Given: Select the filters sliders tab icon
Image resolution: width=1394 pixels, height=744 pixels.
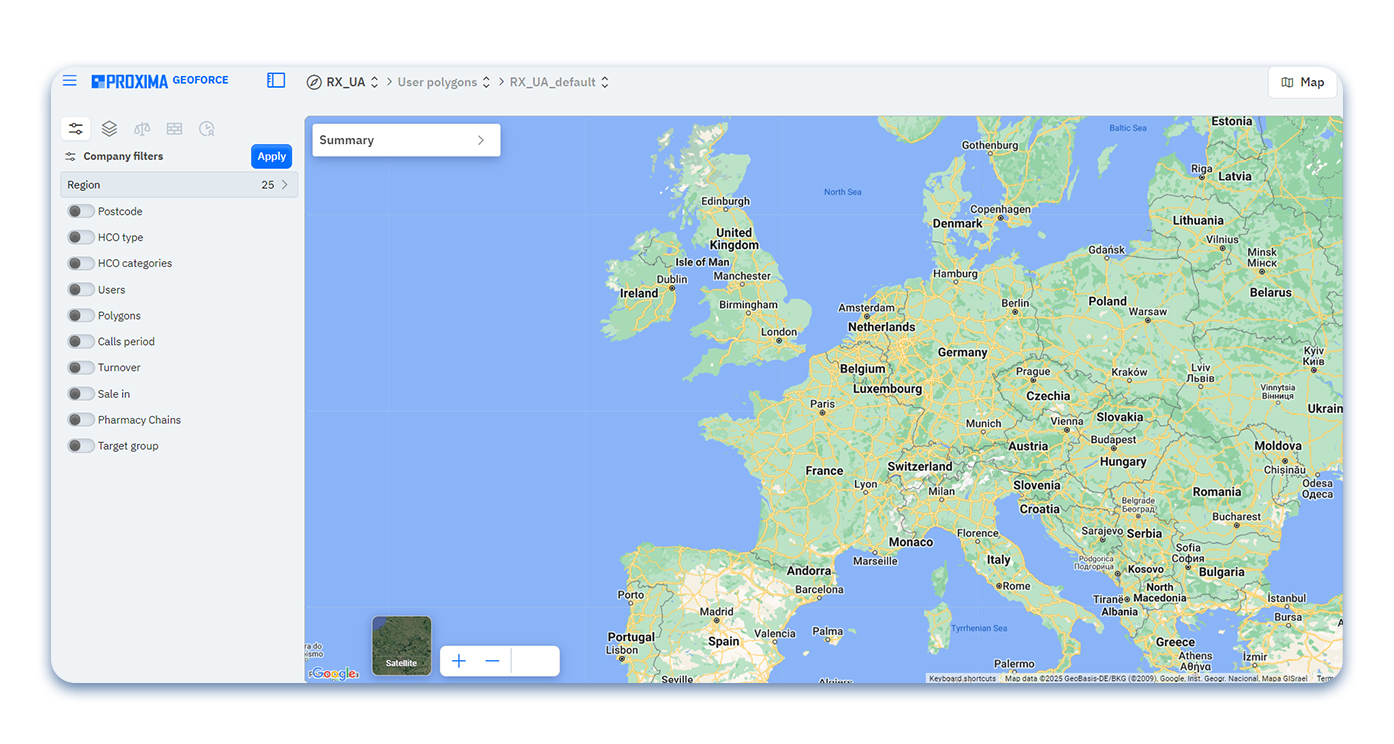Looking at the screenshot, I should pyautogui.click(x=76, y=129).
